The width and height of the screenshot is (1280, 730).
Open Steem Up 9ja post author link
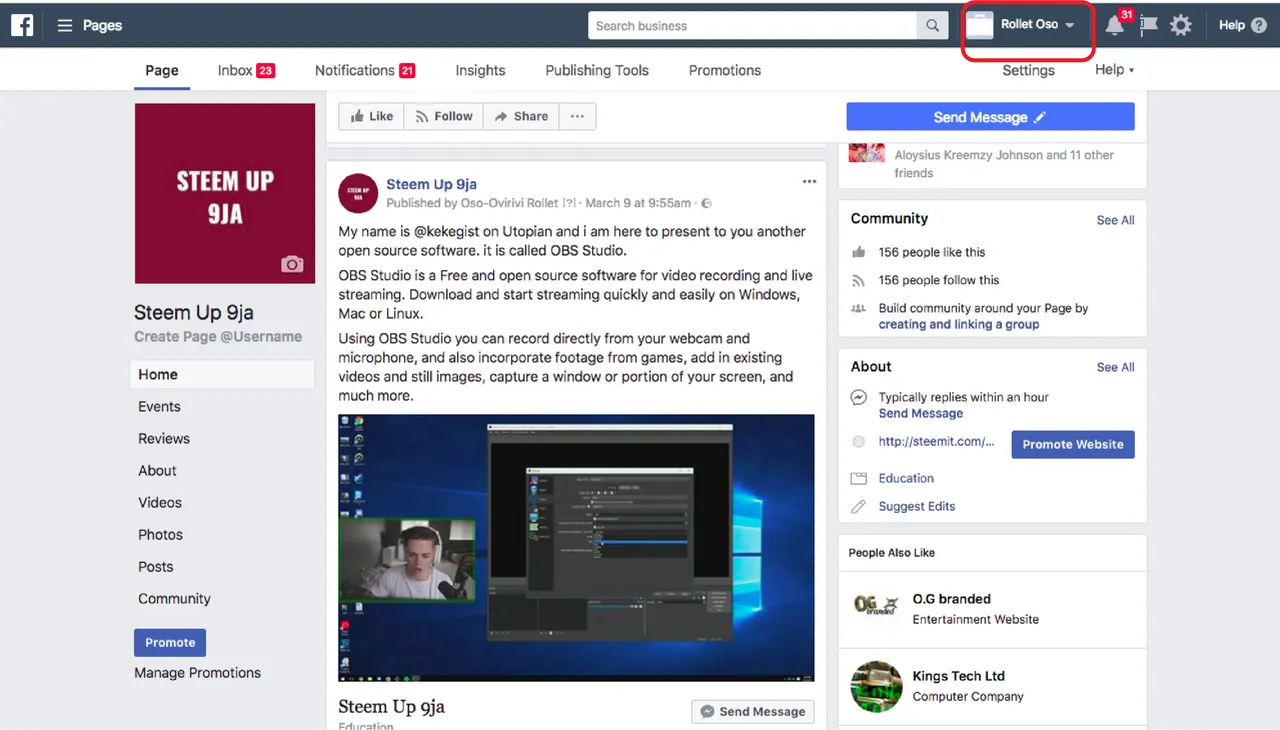coord(431,184)
